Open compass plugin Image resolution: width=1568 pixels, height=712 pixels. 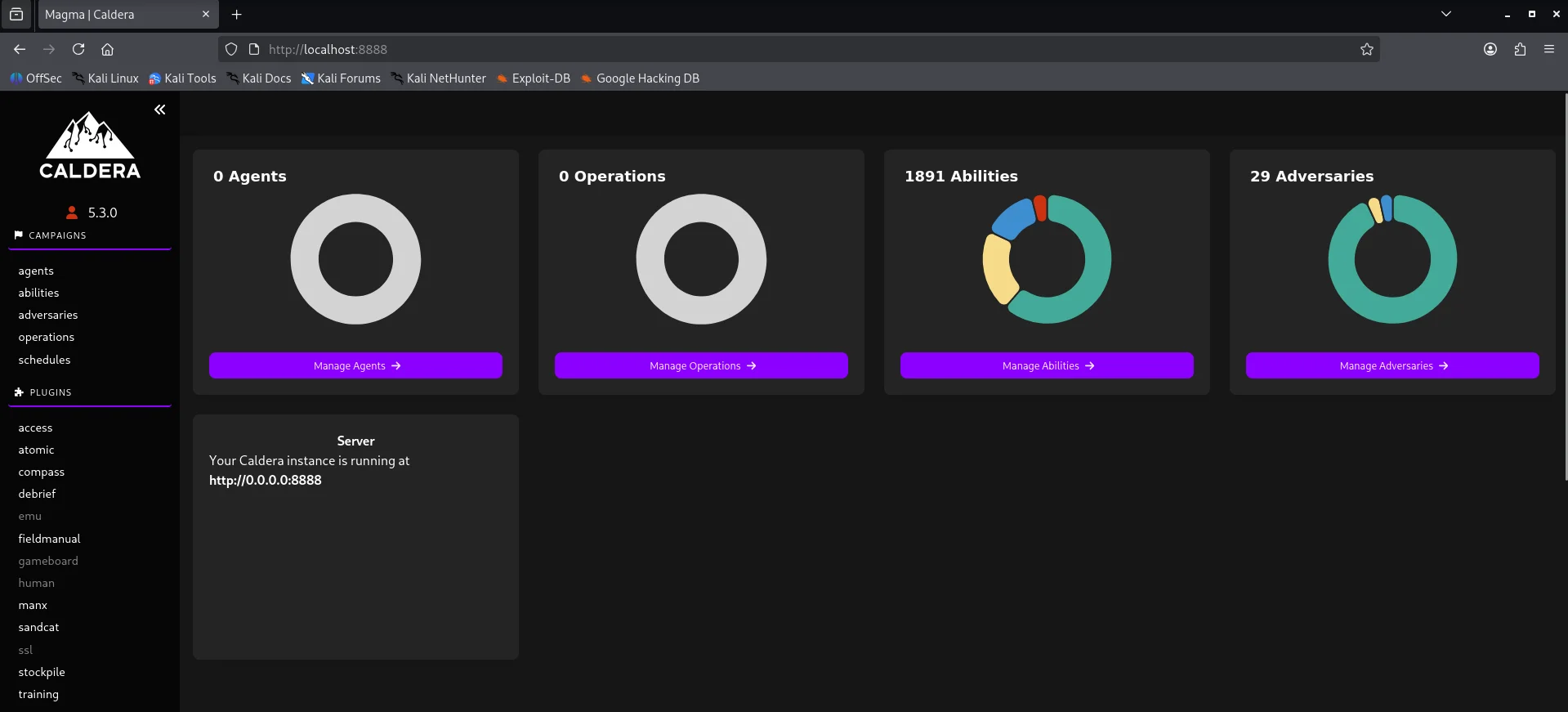pyautogui.click(x=41, y=472)
